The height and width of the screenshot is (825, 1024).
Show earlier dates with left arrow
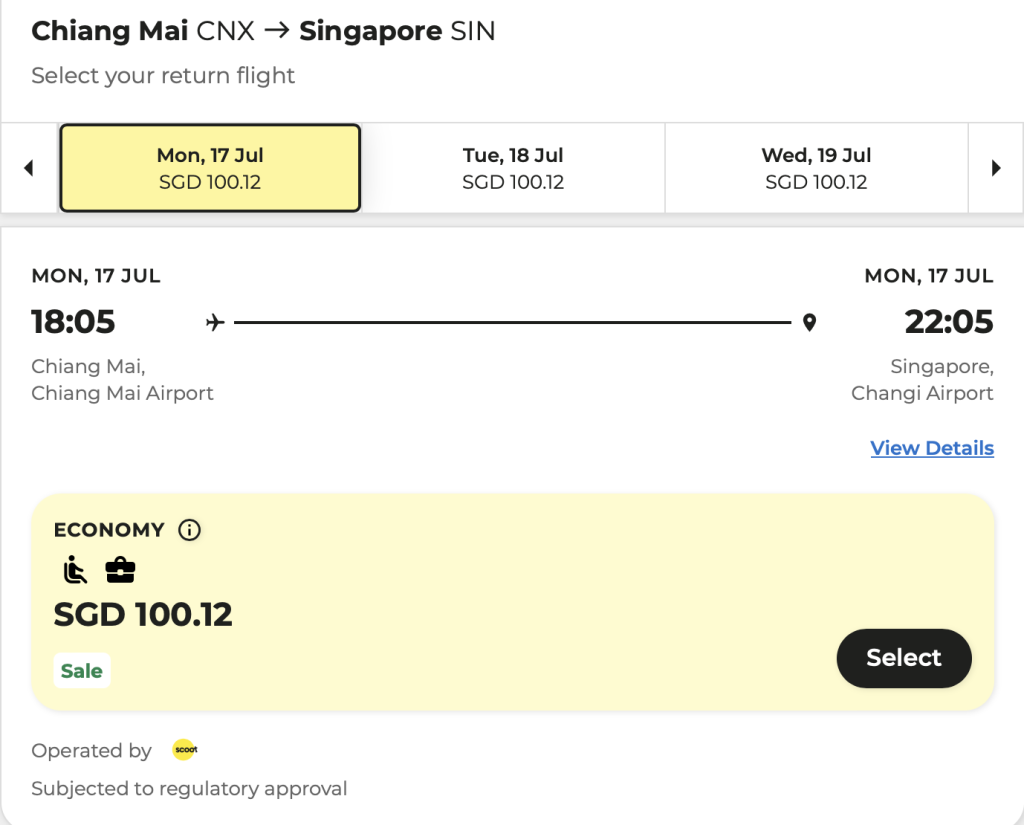(28, 168)
